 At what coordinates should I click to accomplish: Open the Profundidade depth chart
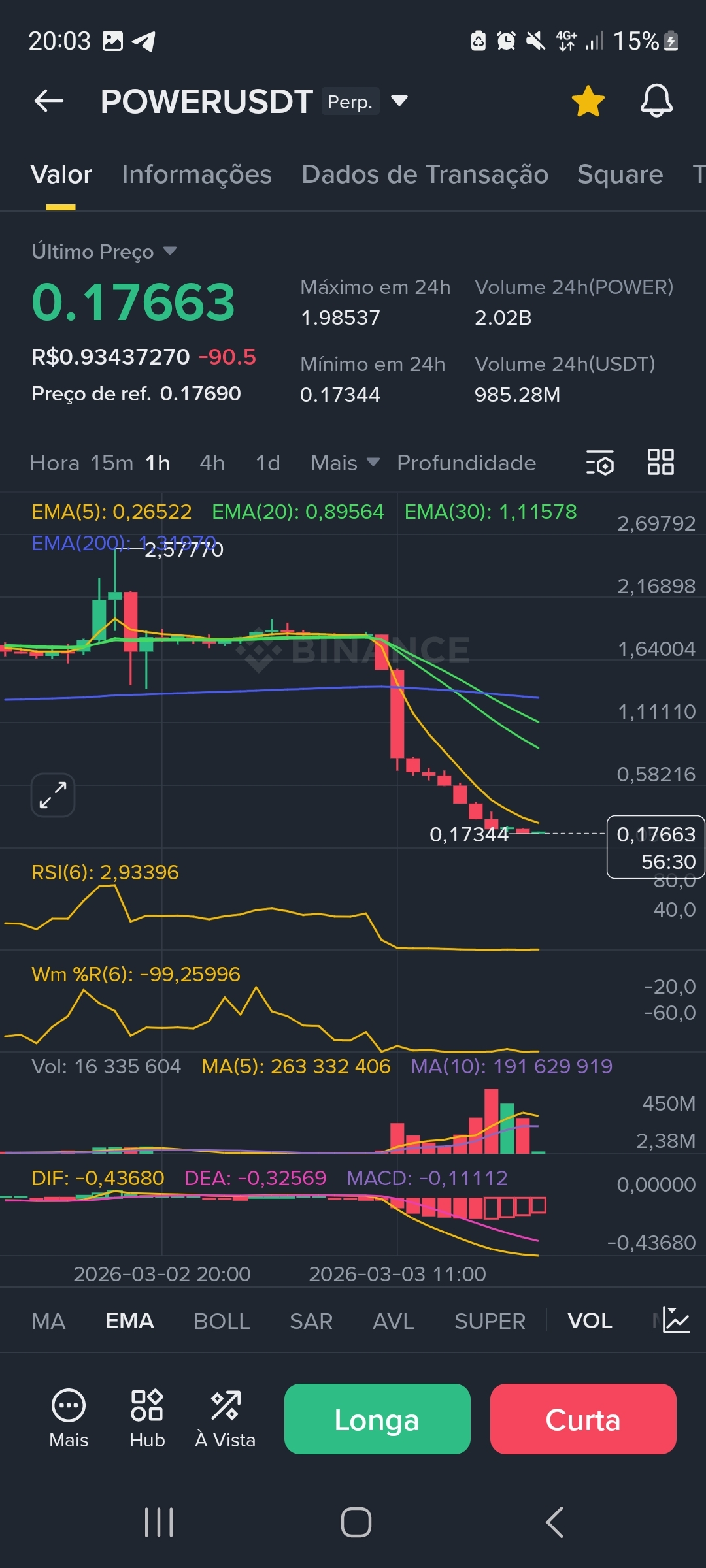(x=467, y=463)
